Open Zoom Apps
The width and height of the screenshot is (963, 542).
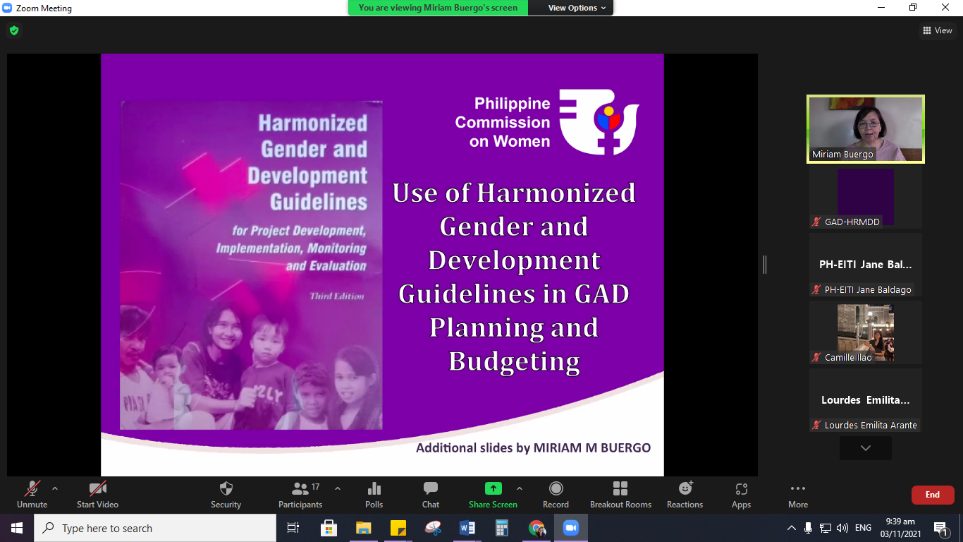click(x=741, y=495)
